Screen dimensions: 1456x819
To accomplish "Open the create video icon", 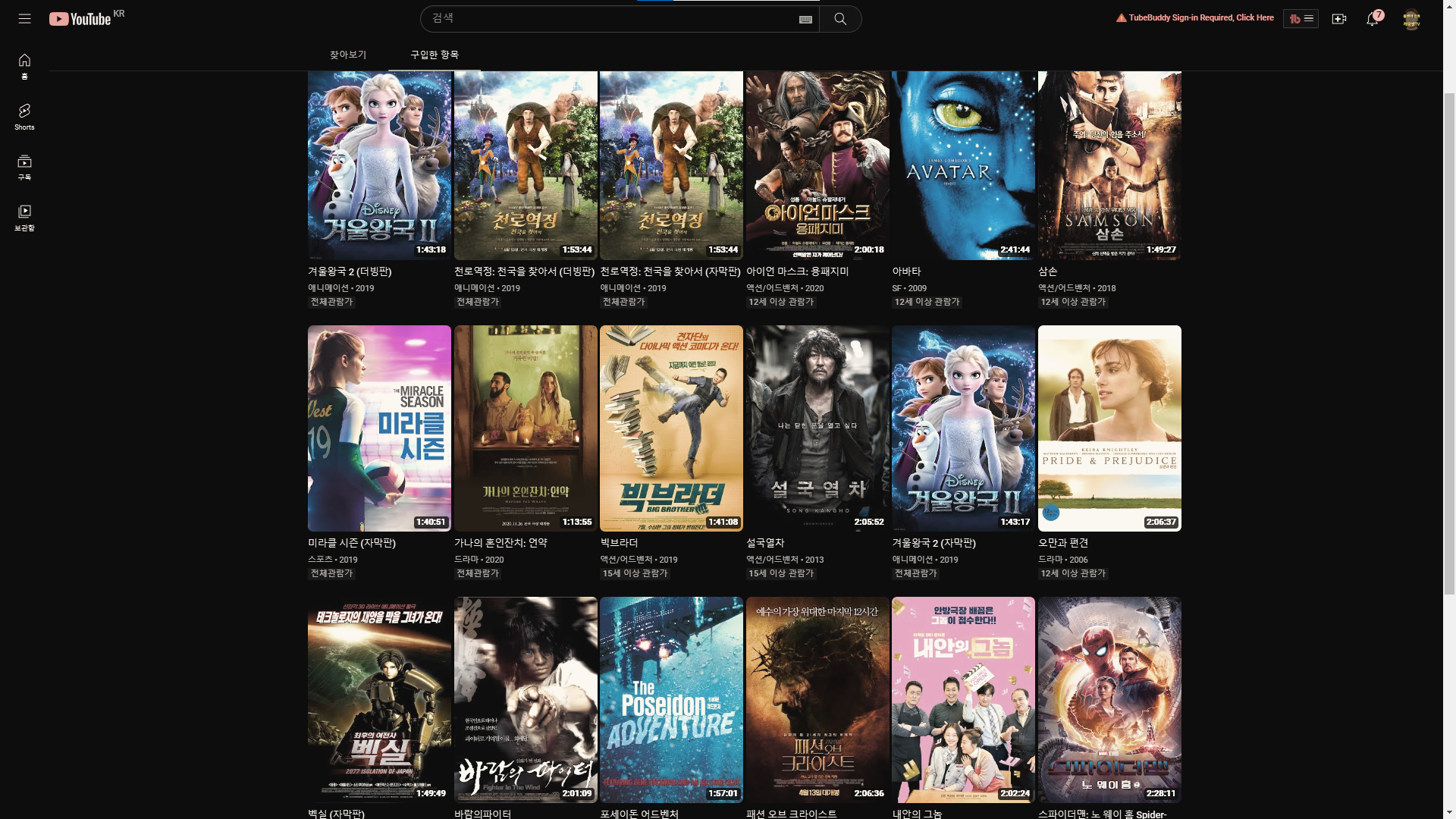I will point(1338,19).
